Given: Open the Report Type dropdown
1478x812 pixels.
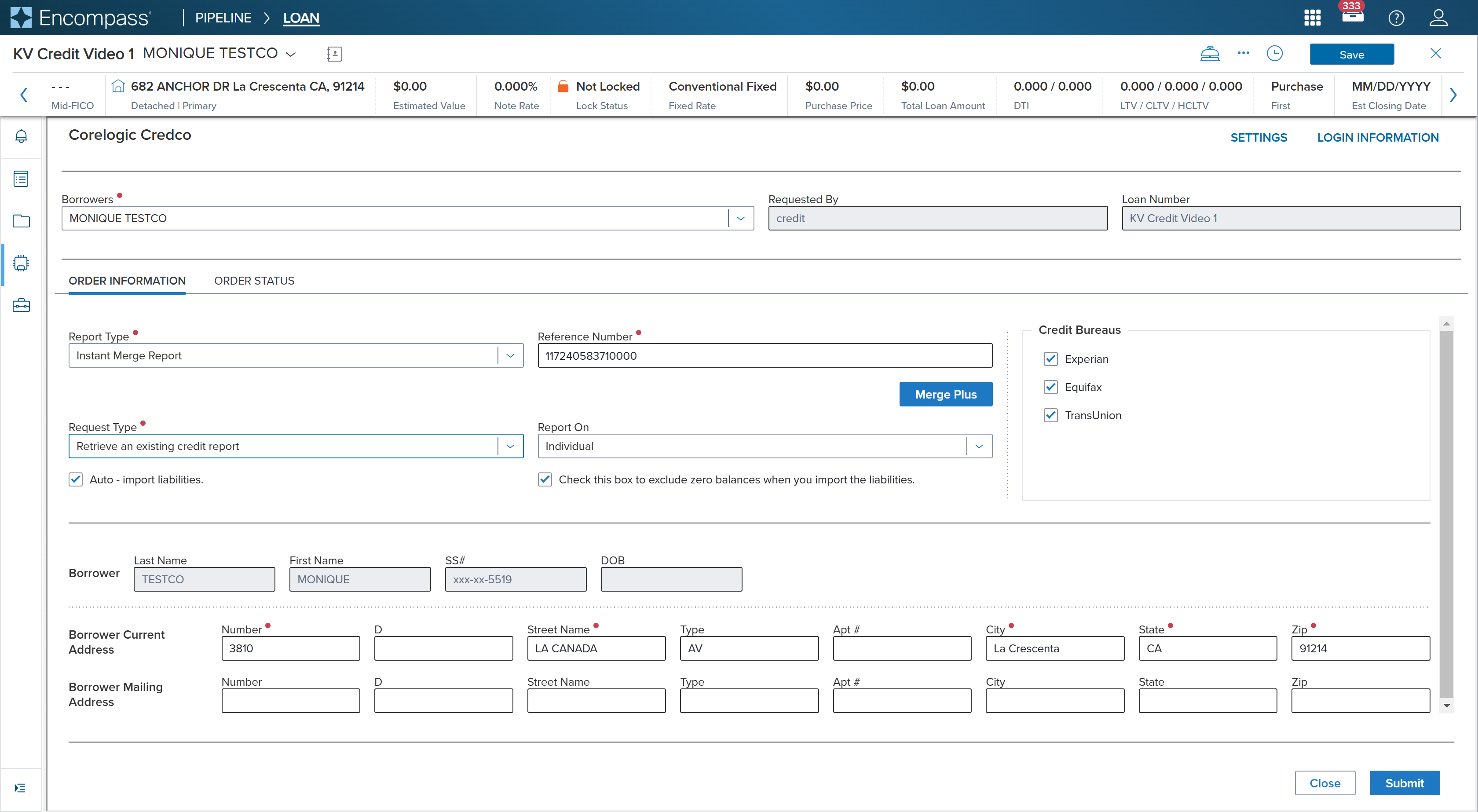Looking at the screenshot, I should coord(296,355).
